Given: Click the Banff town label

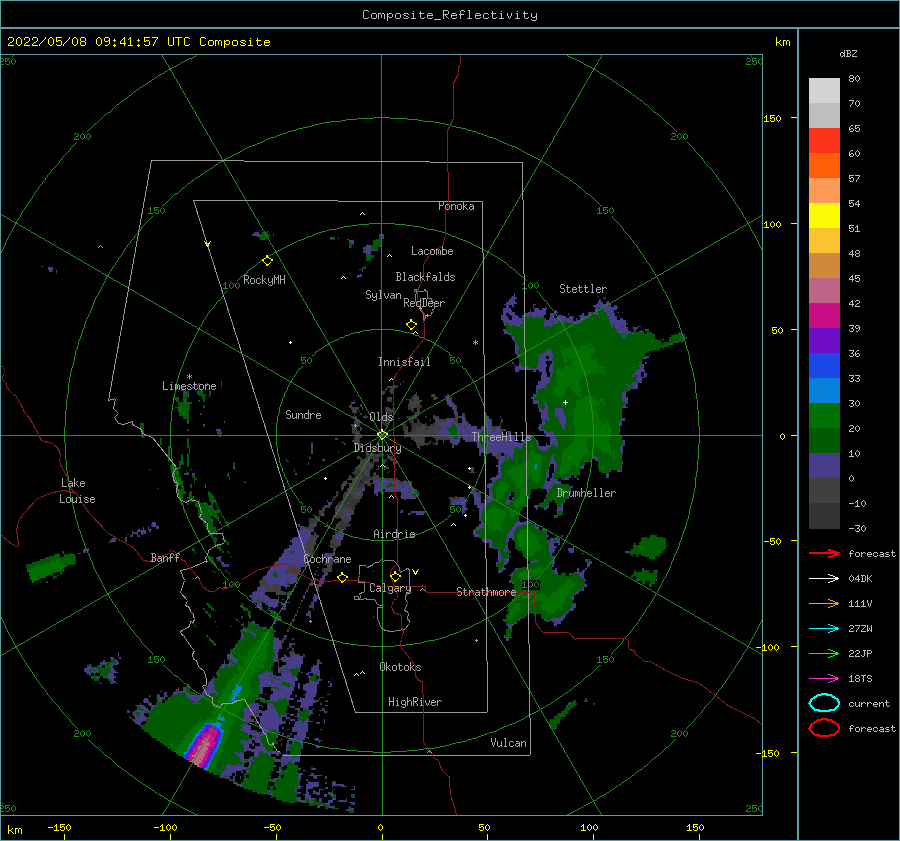Looking at the screenshot, I should pyautogui.click(x=165, y=557).
